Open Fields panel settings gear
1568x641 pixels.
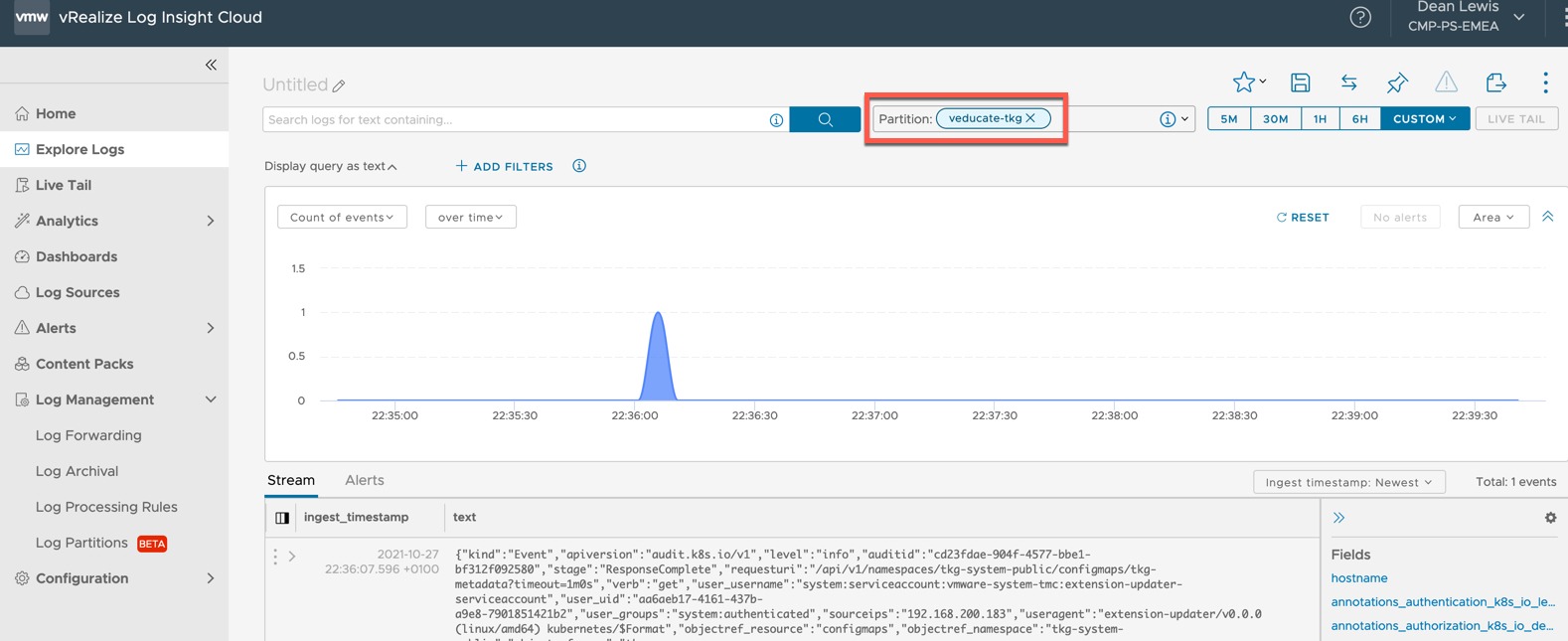(1550, 518)
